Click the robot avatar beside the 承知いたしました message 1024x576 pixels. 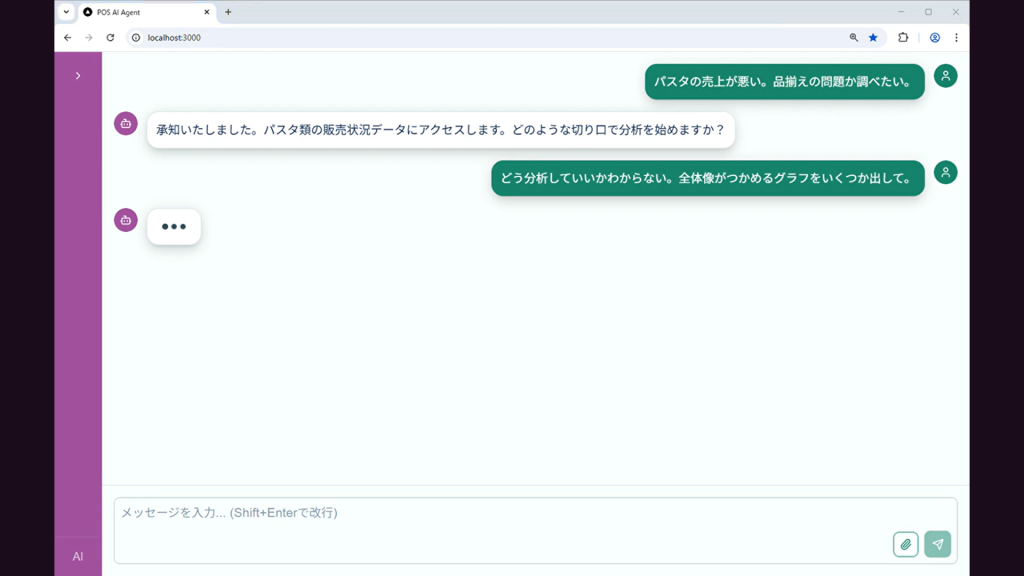[x=124, y=122]
